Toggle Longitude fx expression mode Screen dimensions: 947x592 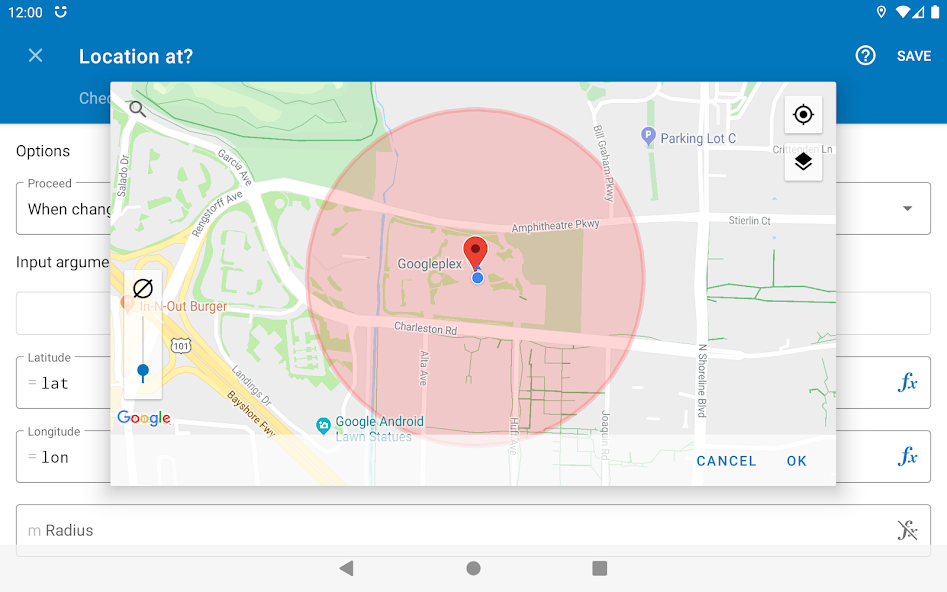[907, 457]
